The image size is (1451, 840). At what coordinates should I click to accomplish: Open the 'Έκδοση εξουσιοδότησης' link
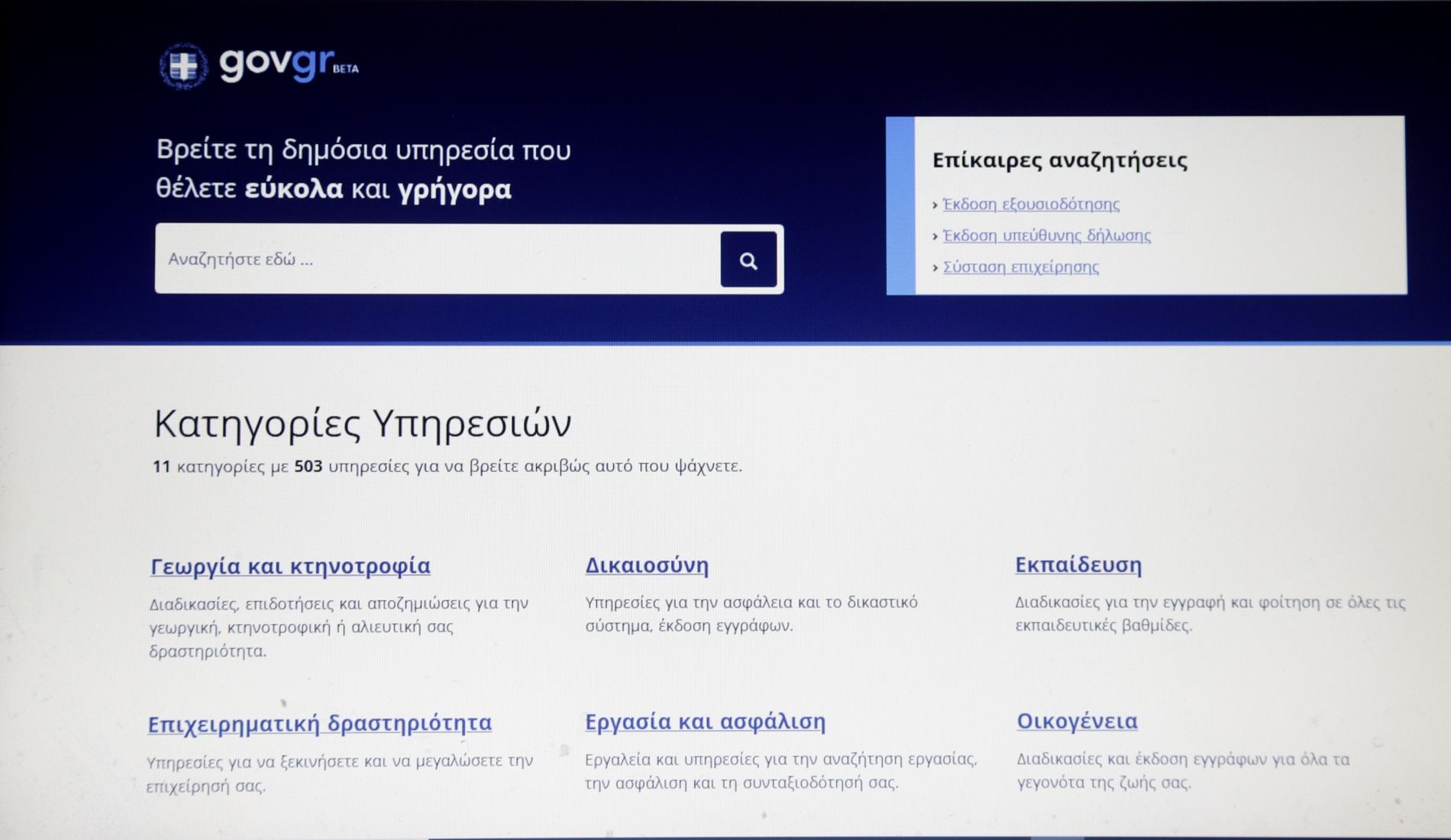tap(1031, 204)
